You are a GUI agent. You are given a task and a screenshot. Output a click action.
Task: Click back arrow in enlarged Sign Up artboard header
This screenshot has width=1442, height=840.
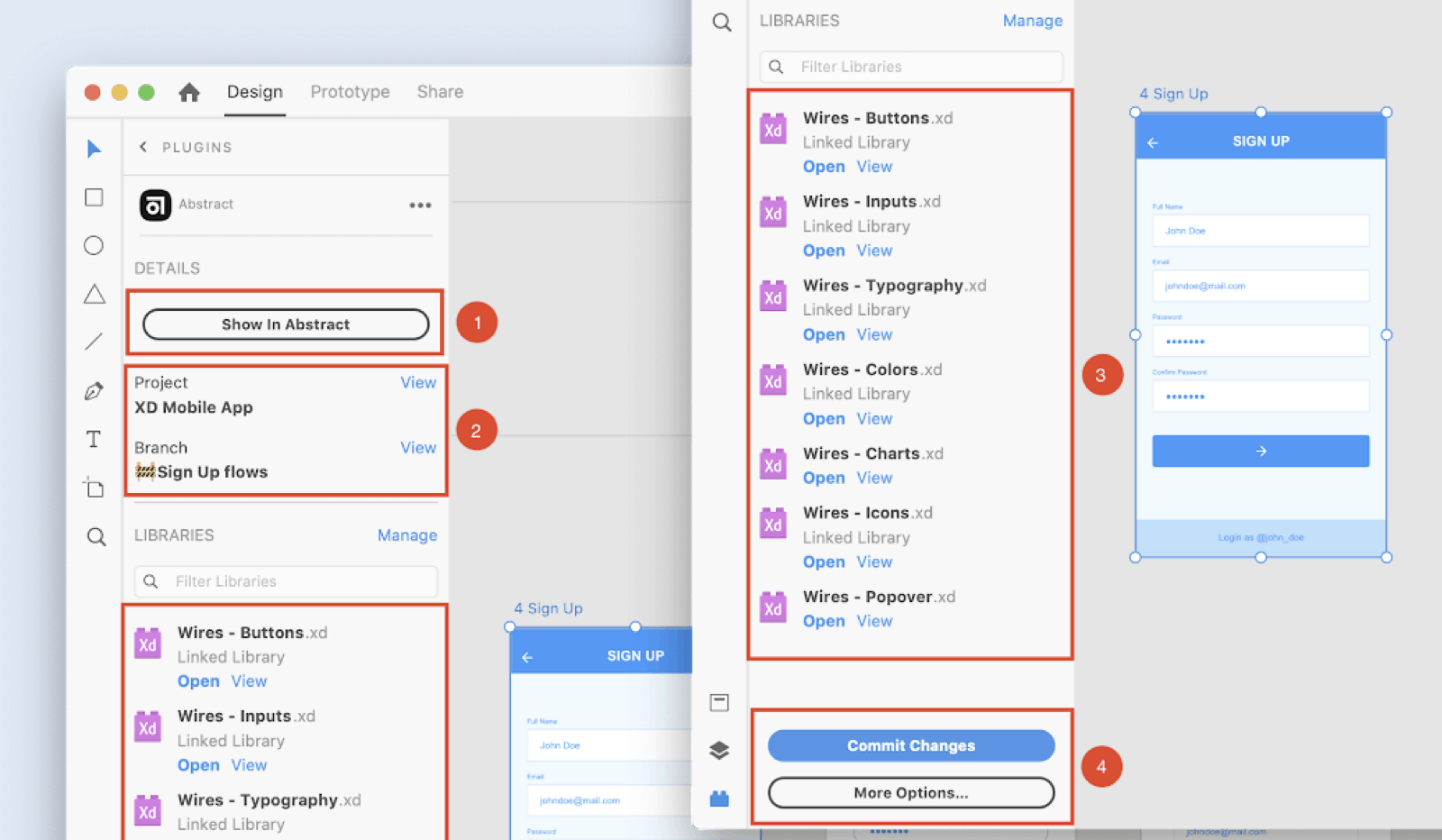(x=1153, y=142)
